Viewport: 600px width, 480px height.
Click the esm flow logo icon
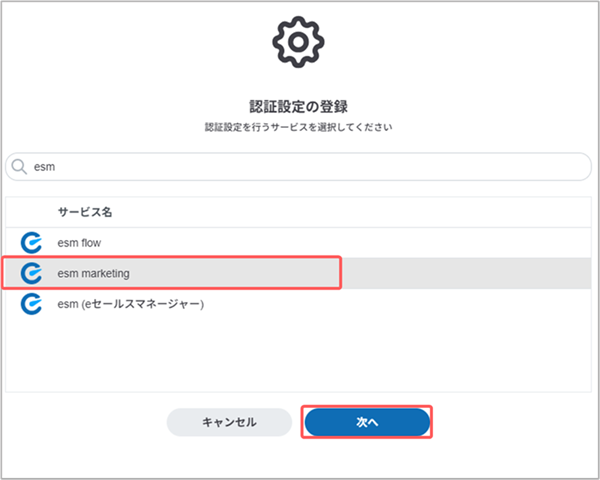pyautogui.click(x=31, y=242)
